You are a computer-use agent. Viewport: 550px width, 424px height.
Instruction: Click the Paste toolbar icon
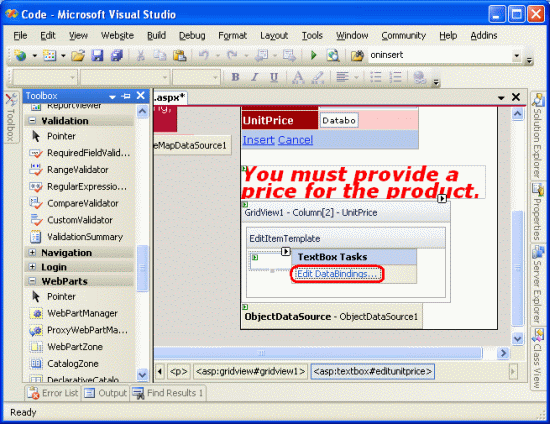tap(180, 55)
